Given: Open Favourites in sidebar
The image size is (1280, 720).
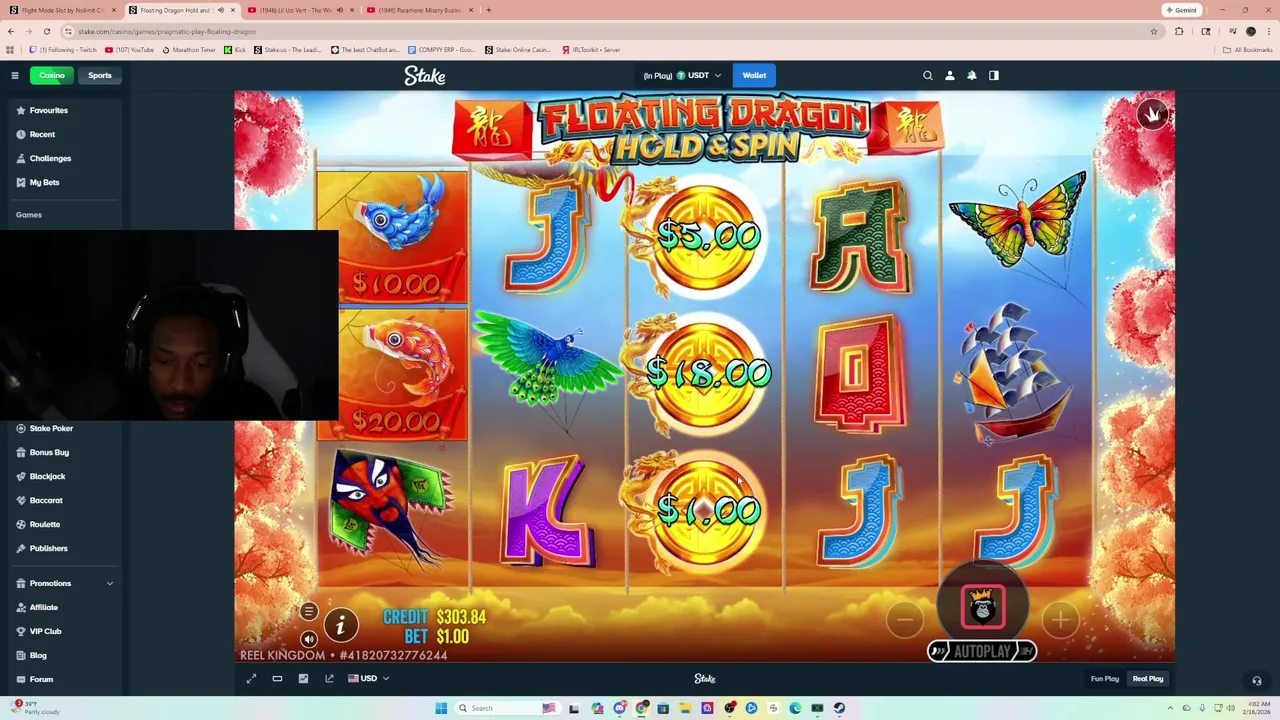Looking at the screenshot, I should pos(48,110).
